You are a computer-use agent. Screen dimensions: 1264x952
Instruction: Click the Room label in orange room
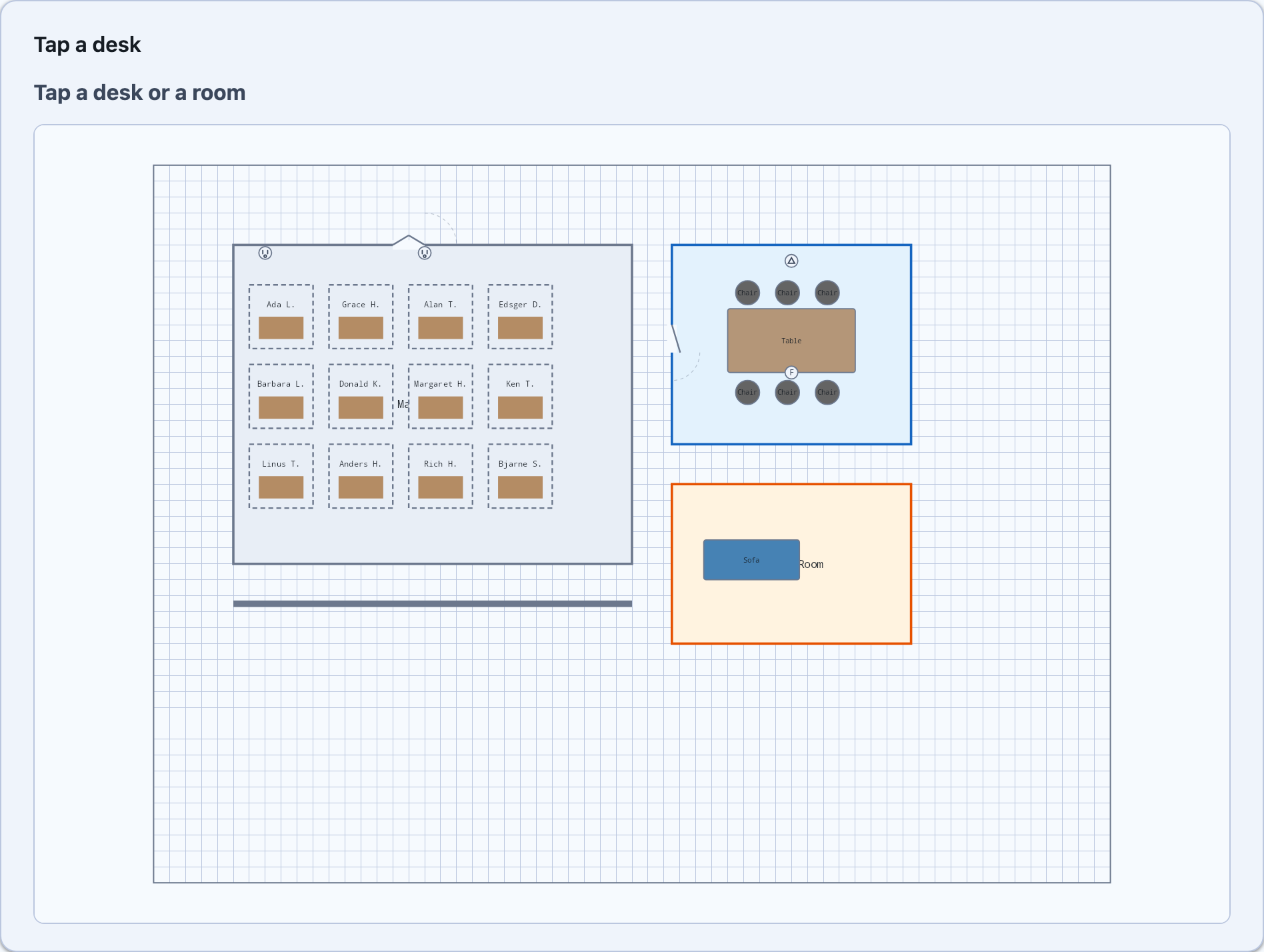(x=811, y=564)
